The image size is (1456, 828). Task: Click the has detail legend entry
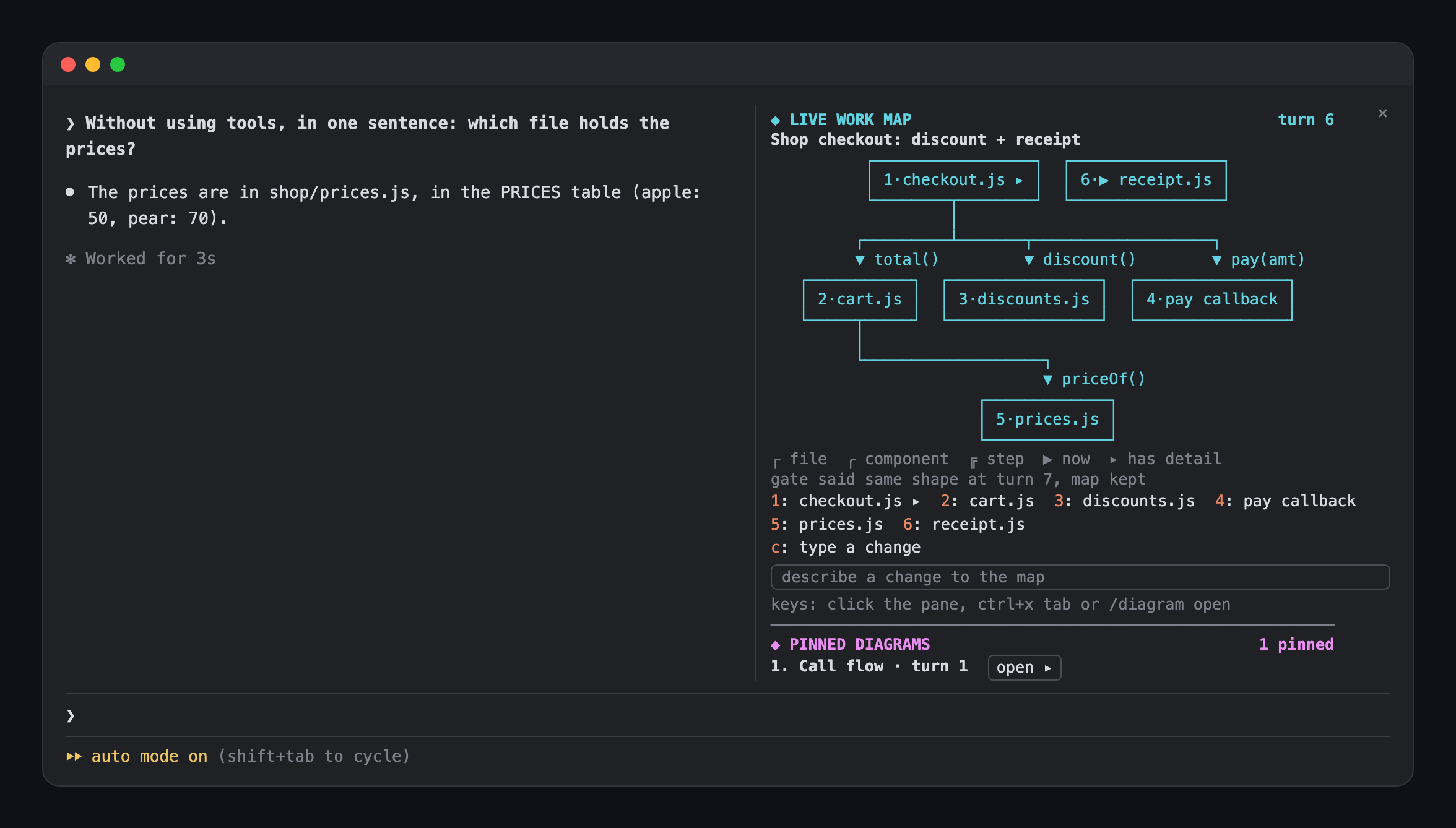click(1165, 459)
